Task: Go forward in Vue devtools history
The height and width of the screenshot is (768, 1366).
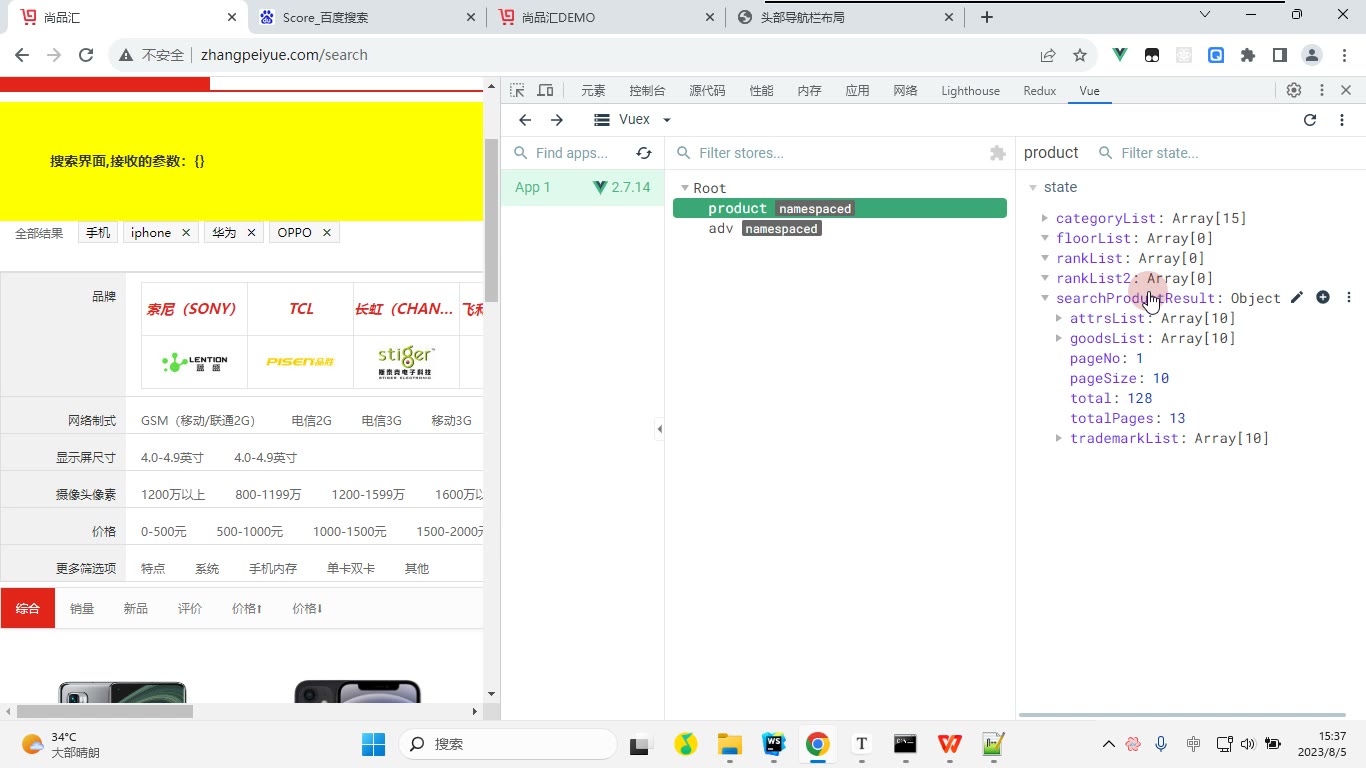Action: [557, 120]
